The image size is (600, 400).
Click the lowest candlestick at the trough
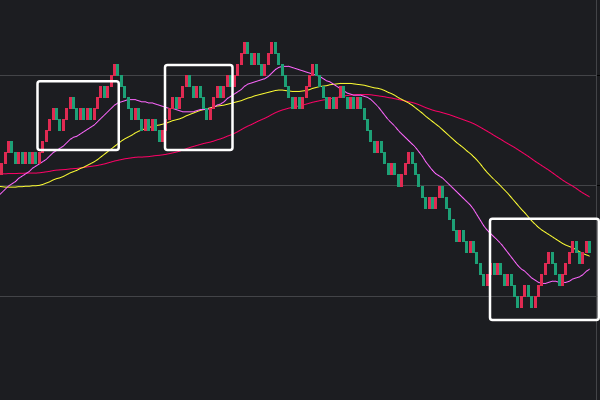coord(518,301)
